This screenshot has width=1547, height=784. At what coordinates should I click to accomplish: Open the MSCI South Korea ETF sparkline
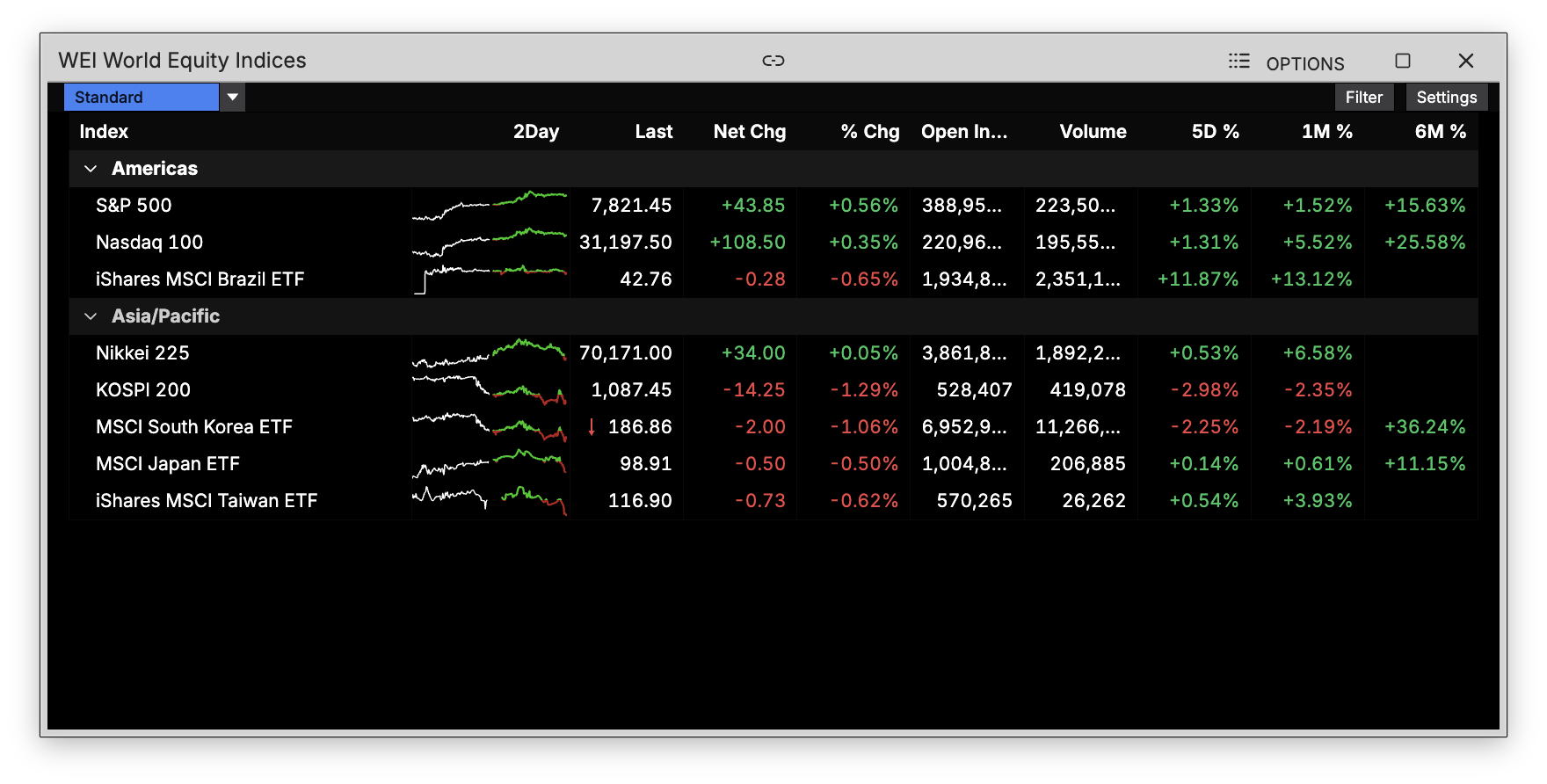point(490,427)
